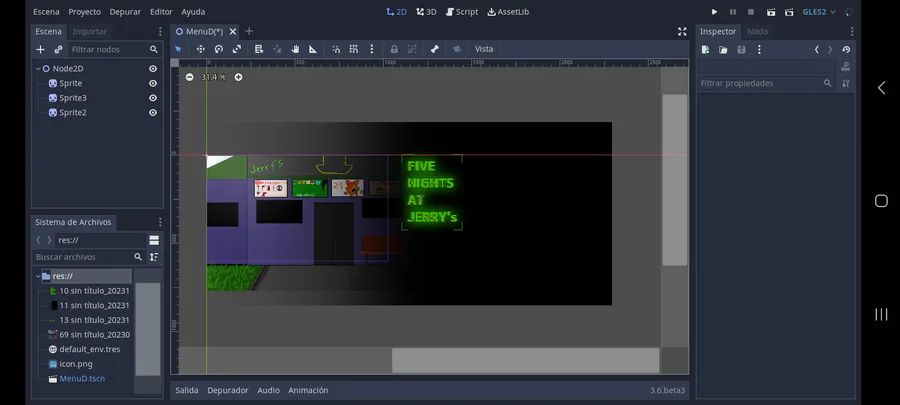Toggle visibility of Sprite2 node

(153, 112)
